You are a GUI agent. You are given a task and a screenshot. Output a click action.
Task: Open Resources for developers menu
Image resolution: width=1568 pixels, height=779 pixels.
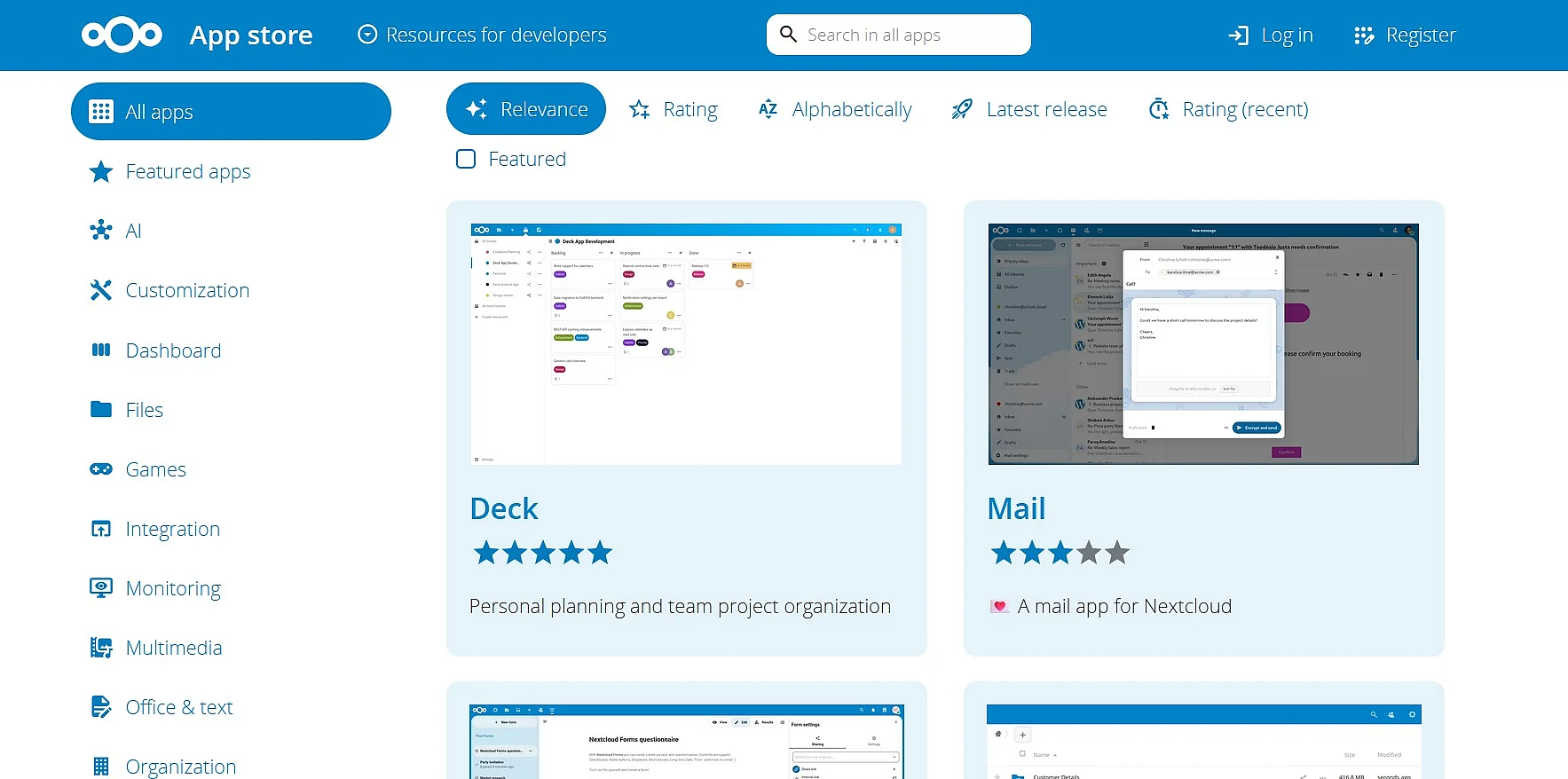click(x=482, y=35)
